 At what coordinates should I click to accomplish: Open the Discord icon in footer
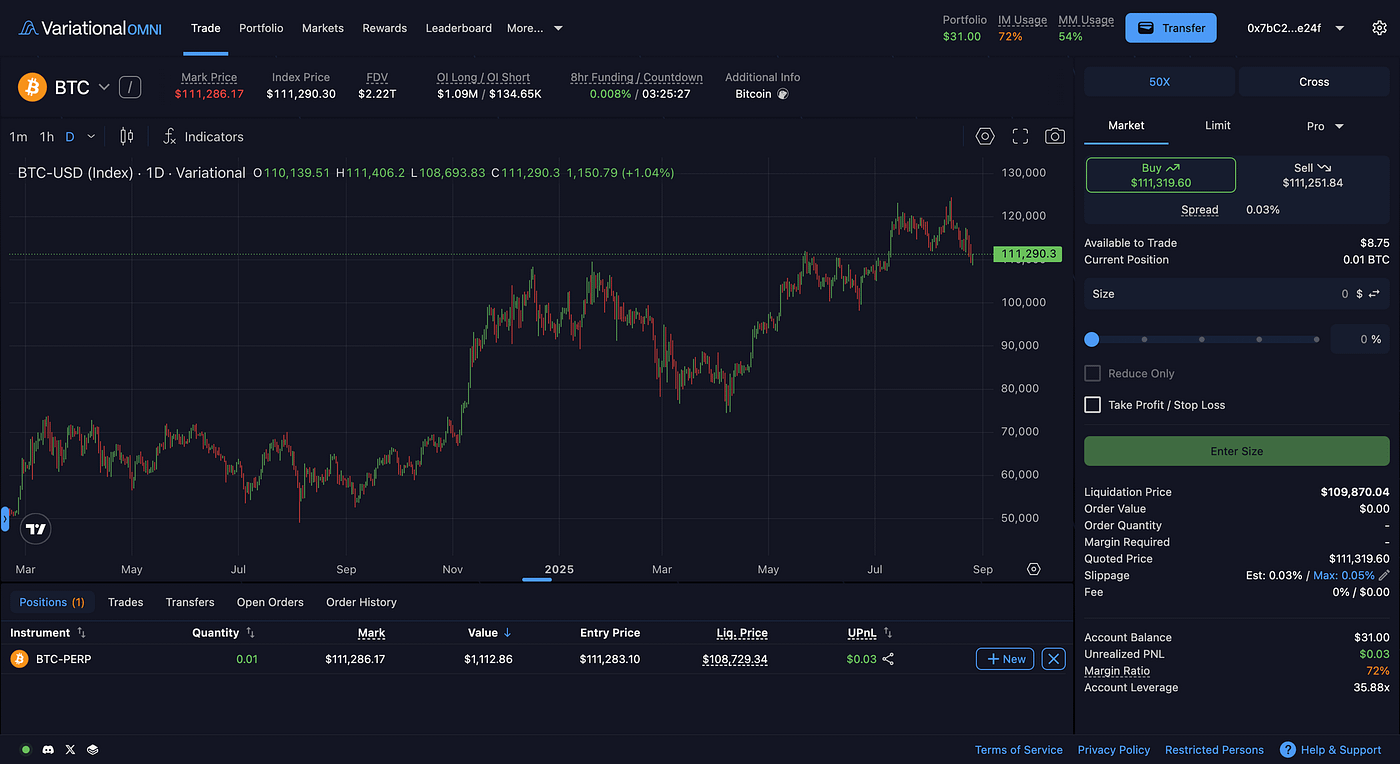coord(48,750)
